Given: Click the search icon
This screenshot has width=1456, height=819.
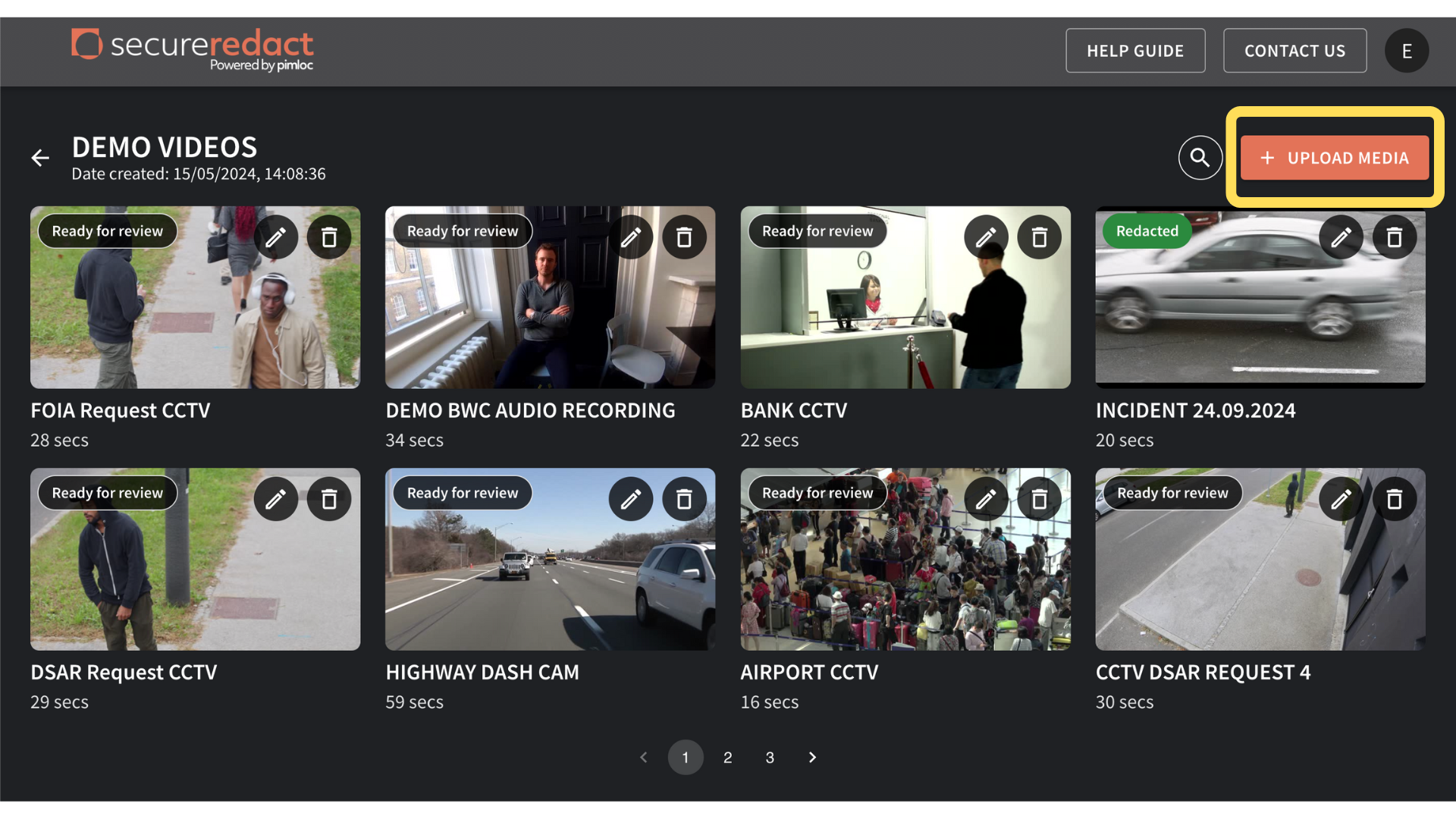Looking at the screenshot, I should [1200, 157].
